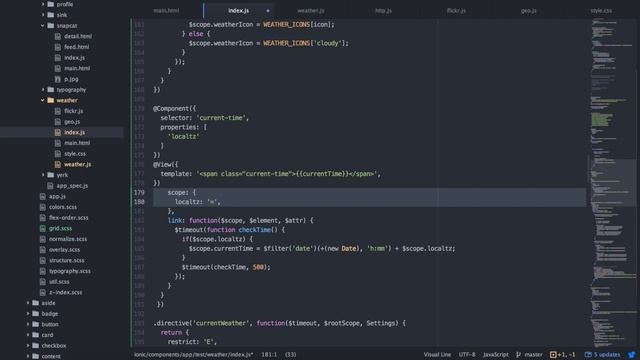Click the git diff icon beside +1, -1
640x360 pixels.
(553, 355)
